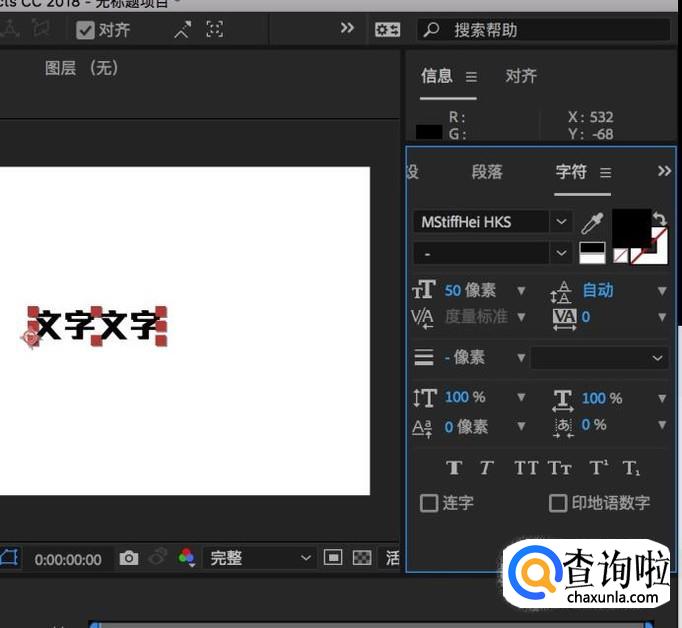Click the 自动 leading value
Viewport: 682px width, 628px height.
pos(598,290)
